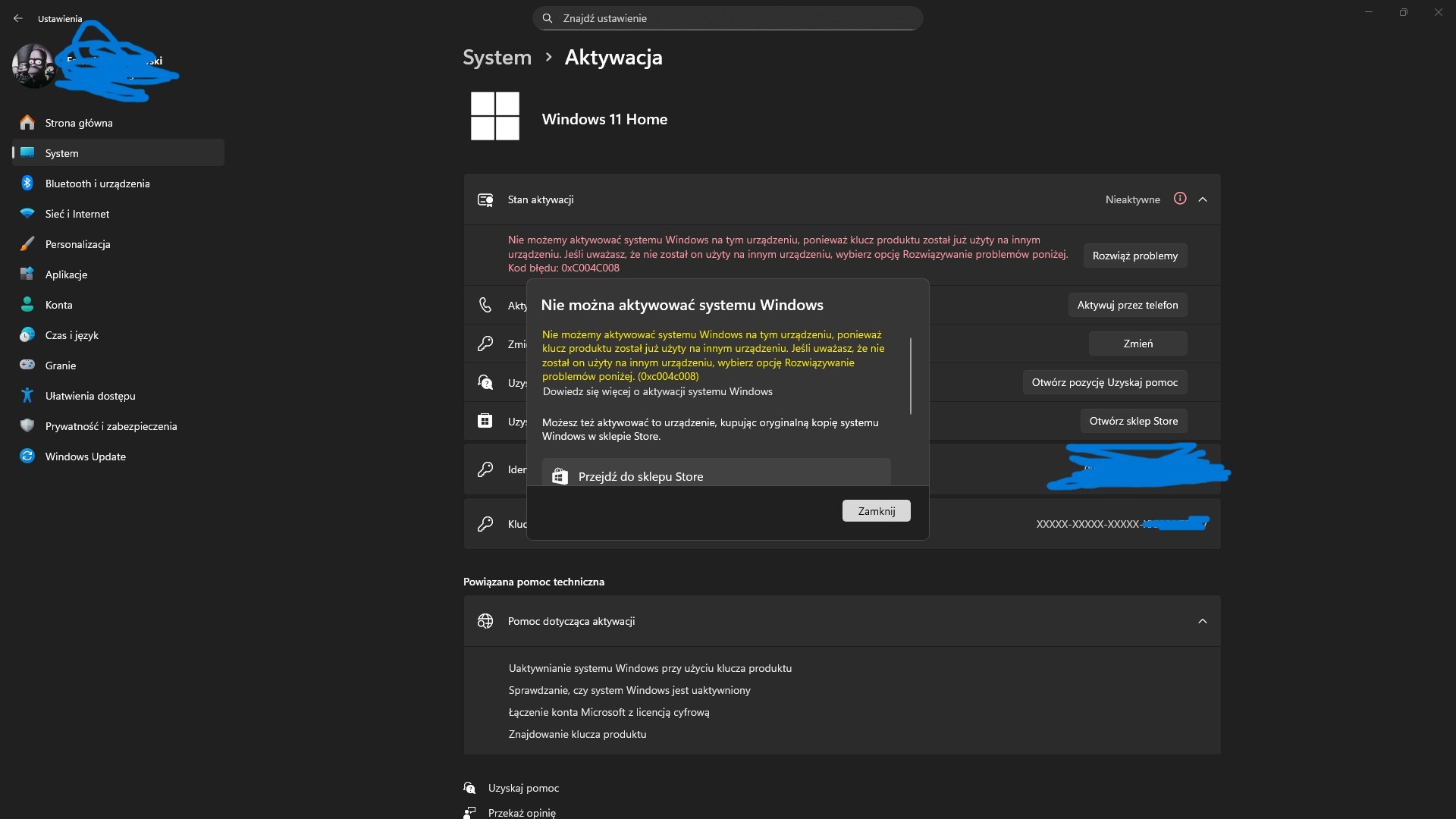Open Strona główna in sidebar
The width and height of the screenshot is (1456, 819).
click(118, 123)
